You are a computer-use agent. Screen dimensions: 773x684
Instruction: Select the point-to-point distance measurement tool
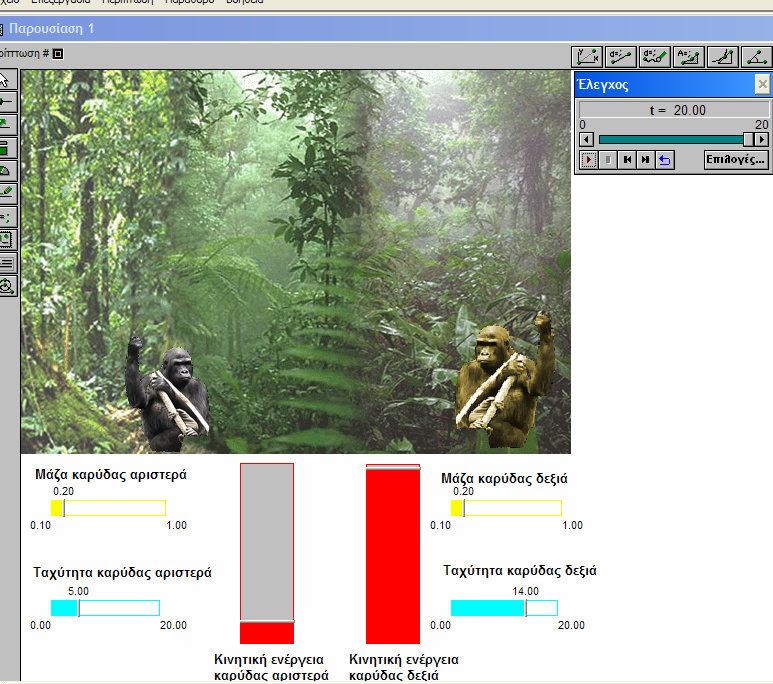tap(621, 57)
